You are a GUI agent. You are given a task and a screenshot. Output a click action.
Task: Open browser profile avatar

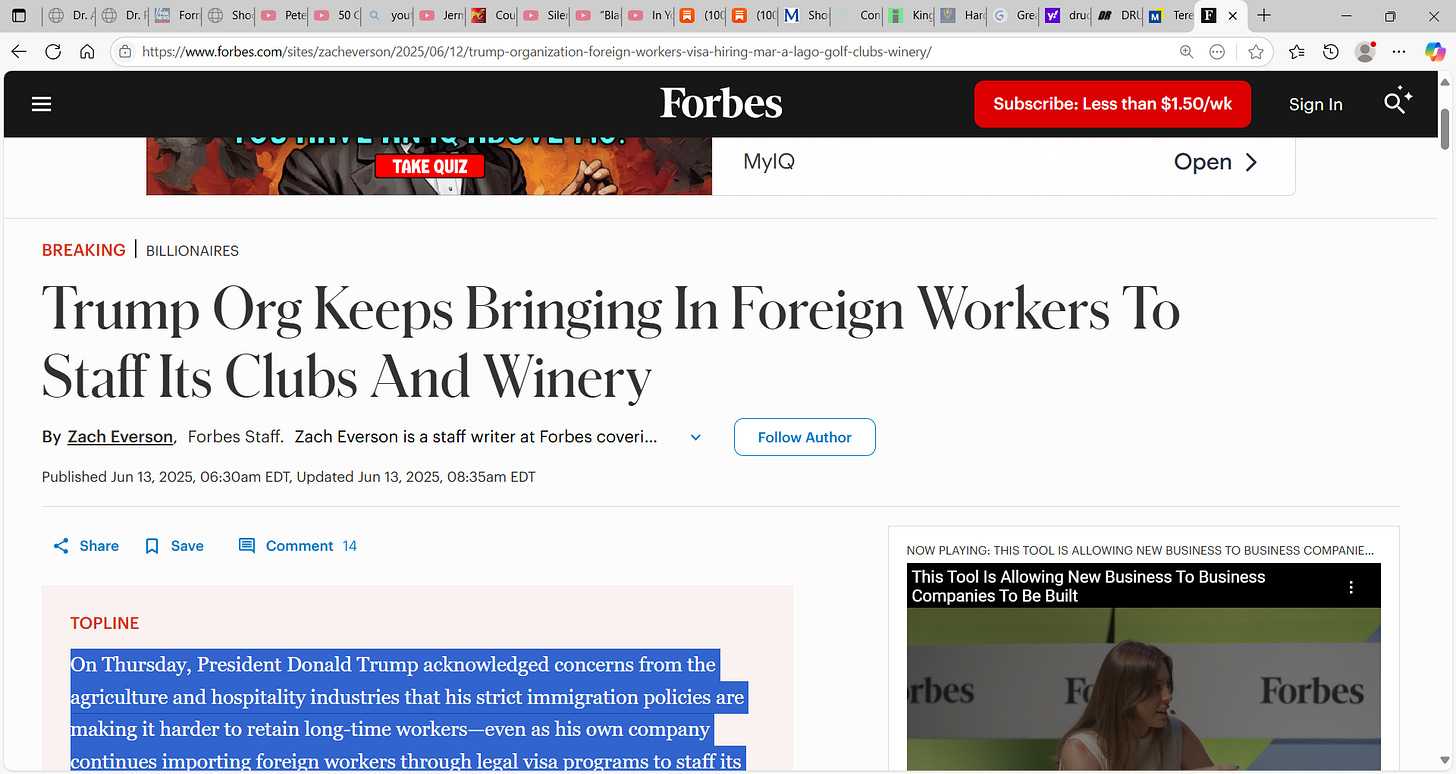pos(1365,52)
